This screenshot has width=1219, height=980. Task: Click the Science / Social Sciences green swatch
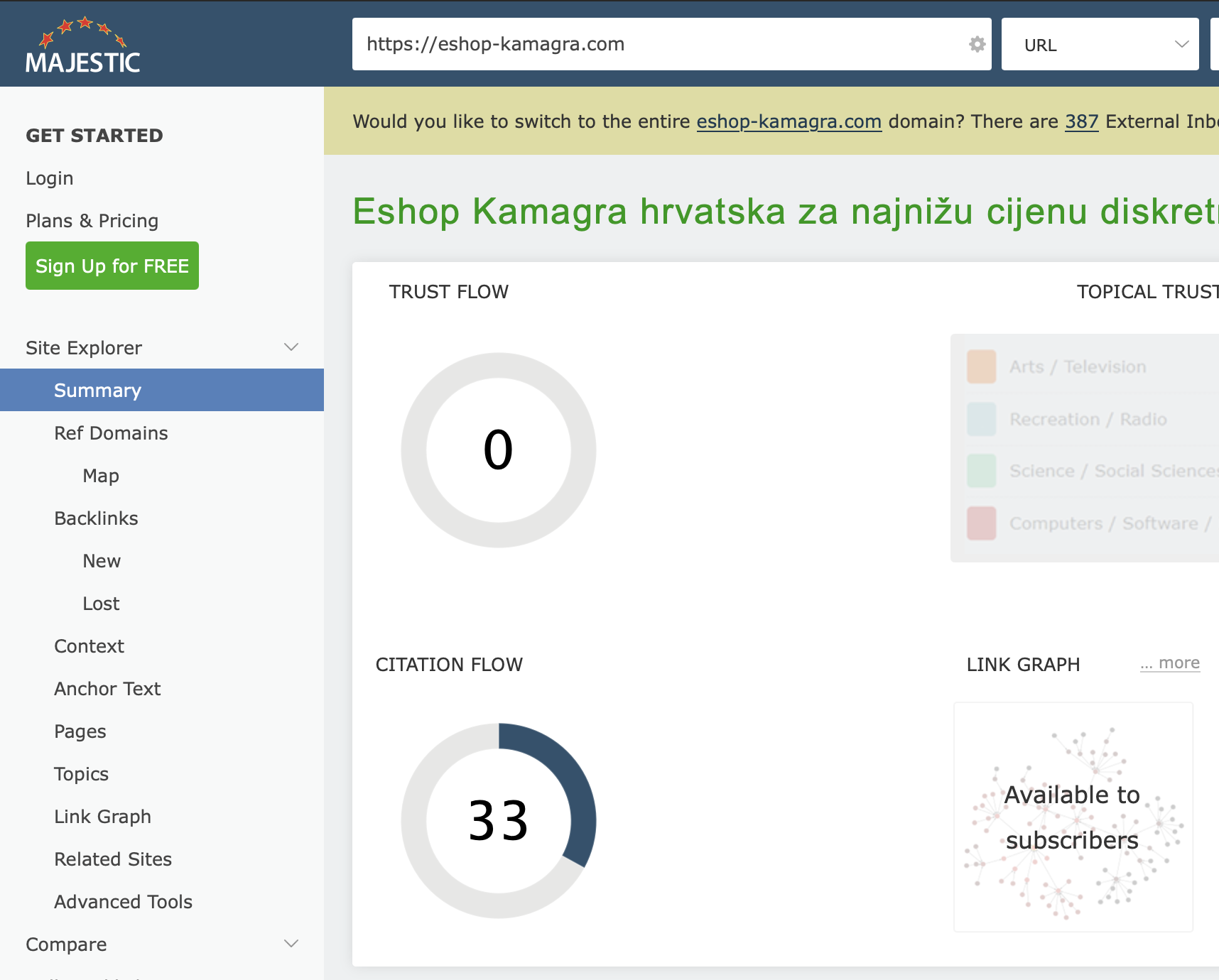[982, 471]
